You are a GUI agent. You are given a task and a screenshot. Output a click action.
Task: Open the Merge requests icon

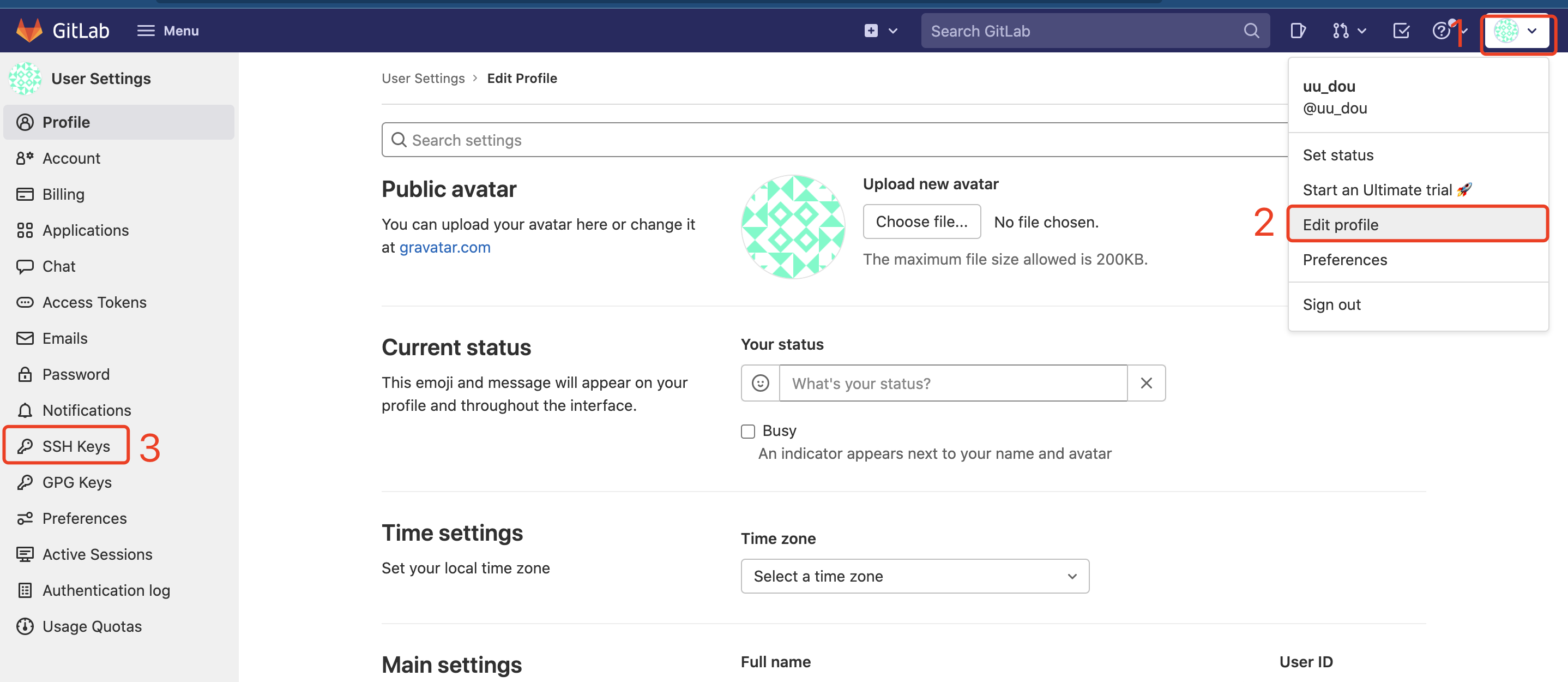click(1340, 31)
